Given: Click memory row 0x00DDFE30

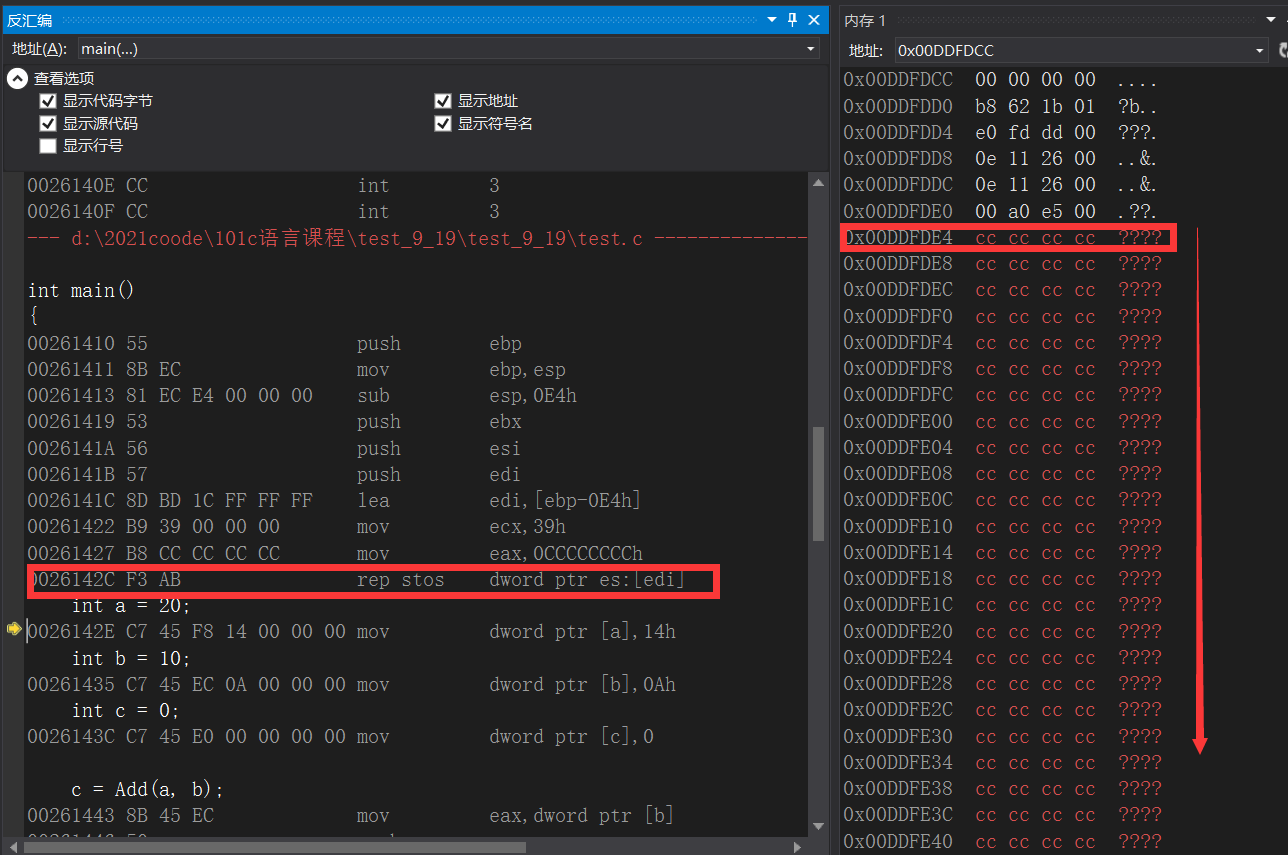Looking at the screenshot, I should (1003, 736).
